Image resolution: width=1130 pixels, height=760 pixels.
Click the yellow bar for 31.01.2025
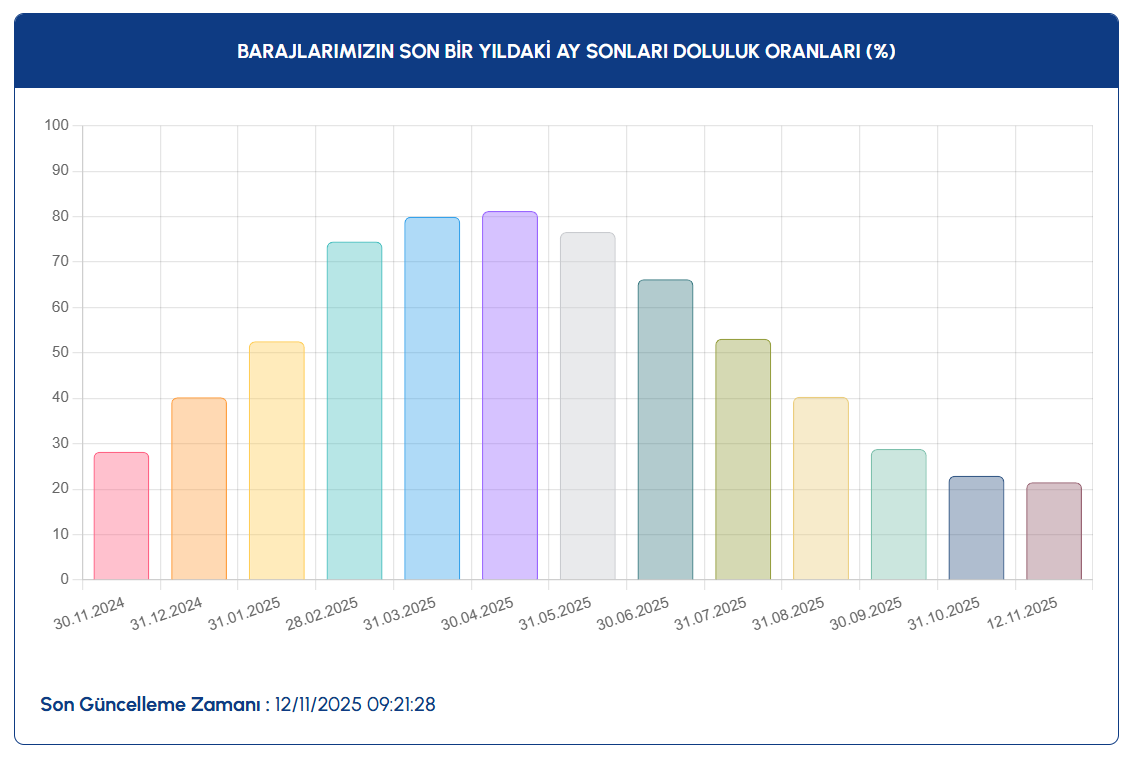coord(277,461)
